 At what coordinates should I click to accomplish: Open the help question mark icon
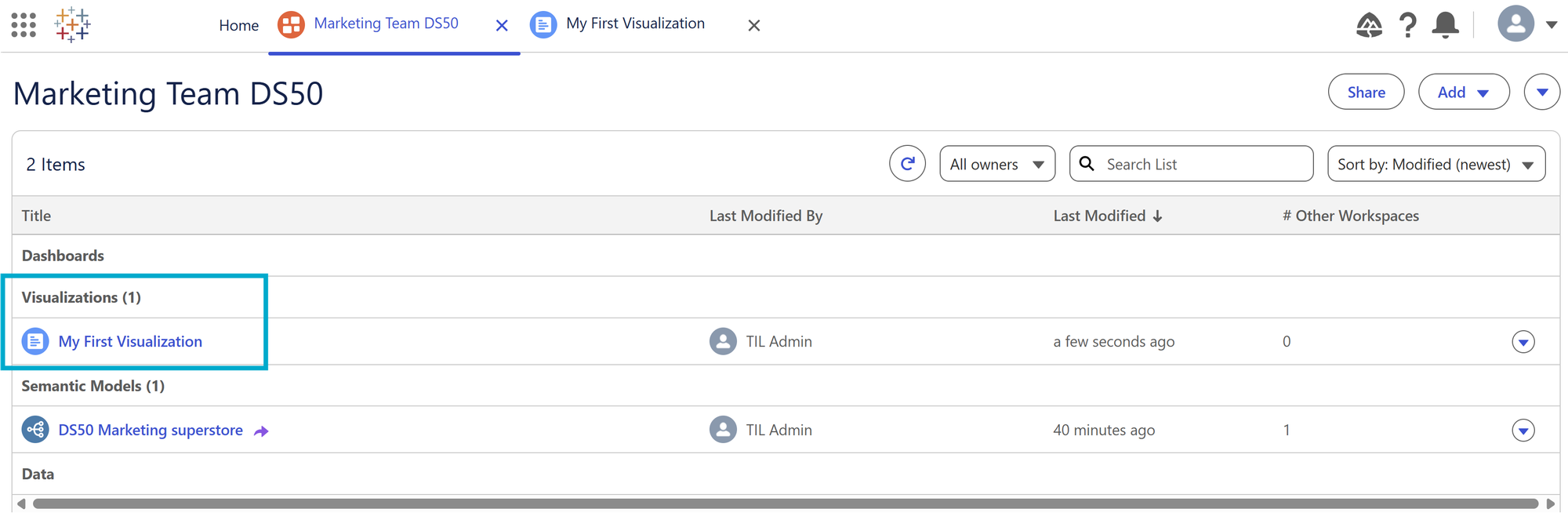[1408, 25]
